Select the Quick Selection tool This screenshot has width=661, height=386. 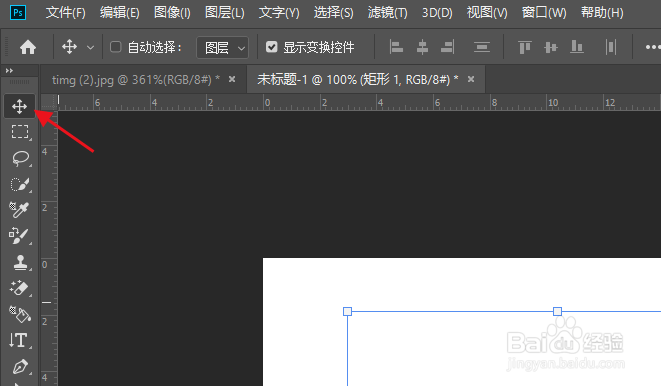pyautogui.click(x=20, y=184)
